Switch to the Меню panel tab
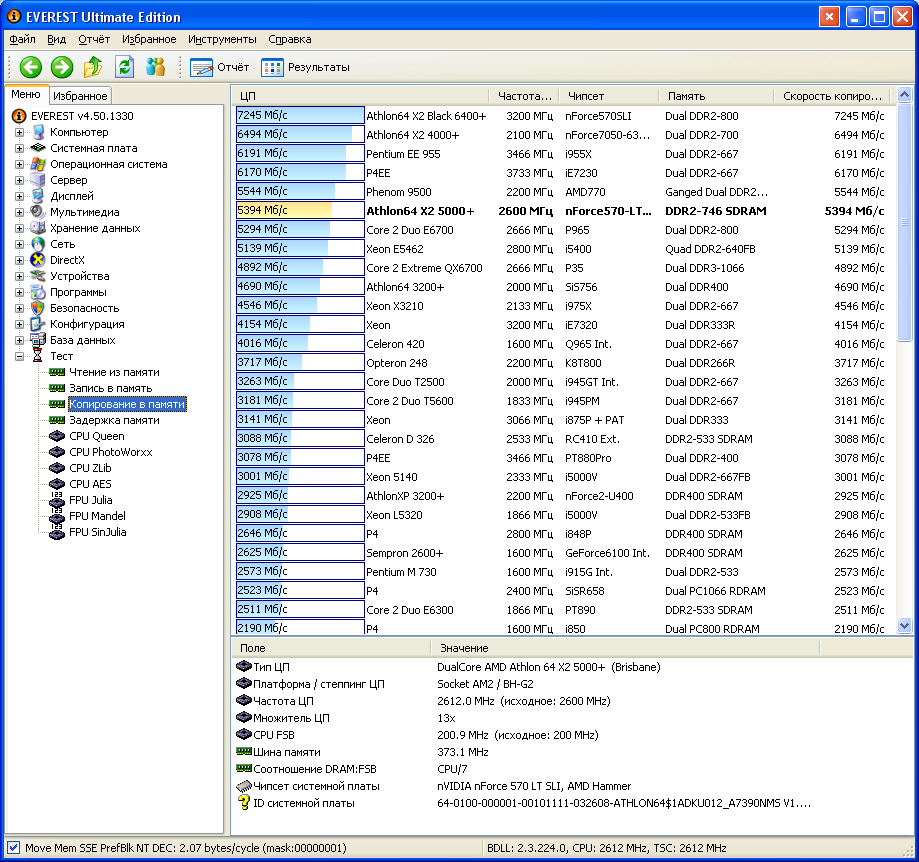This screenshot has width=919, height=862. [26, 94]
